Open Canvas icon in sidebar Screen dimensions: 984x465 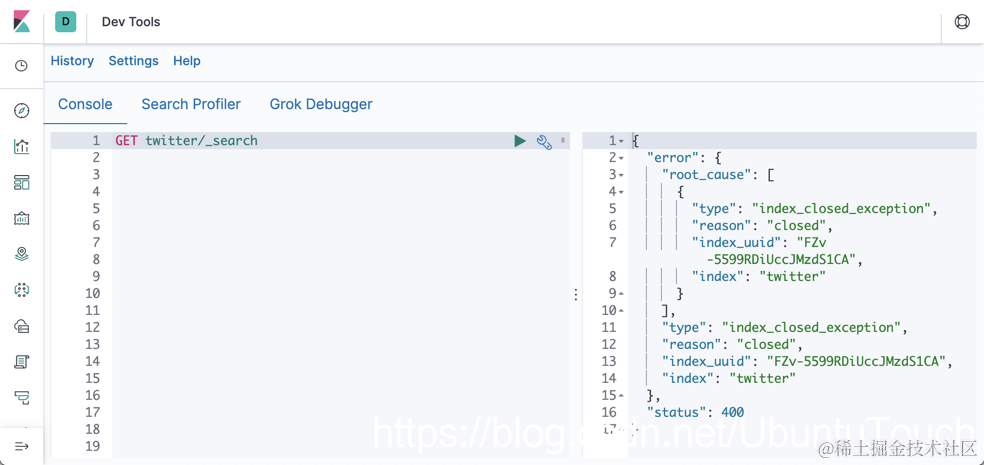pyautogui.click(x=21, y=218)
